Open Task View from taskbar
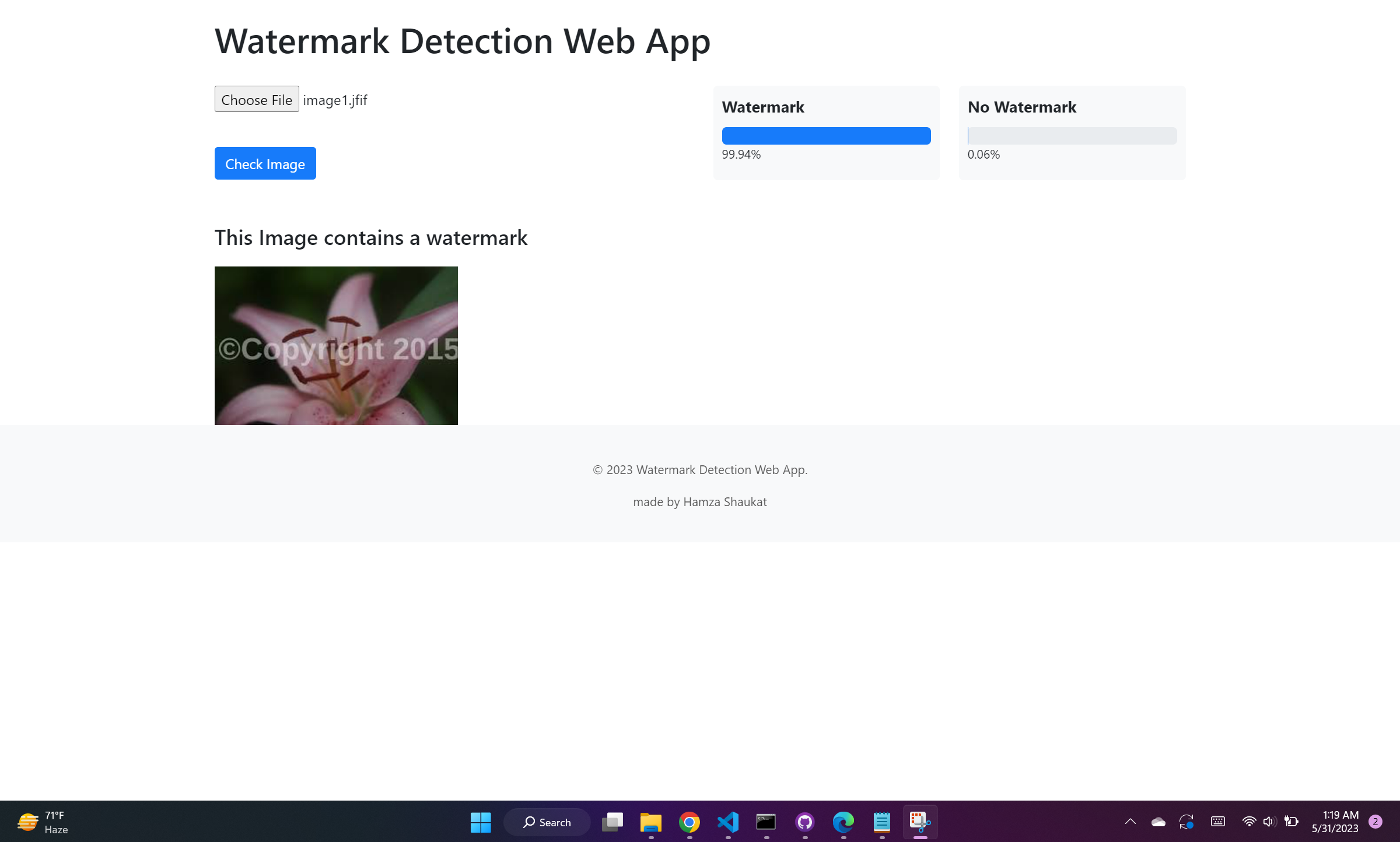 click(612, 822)
